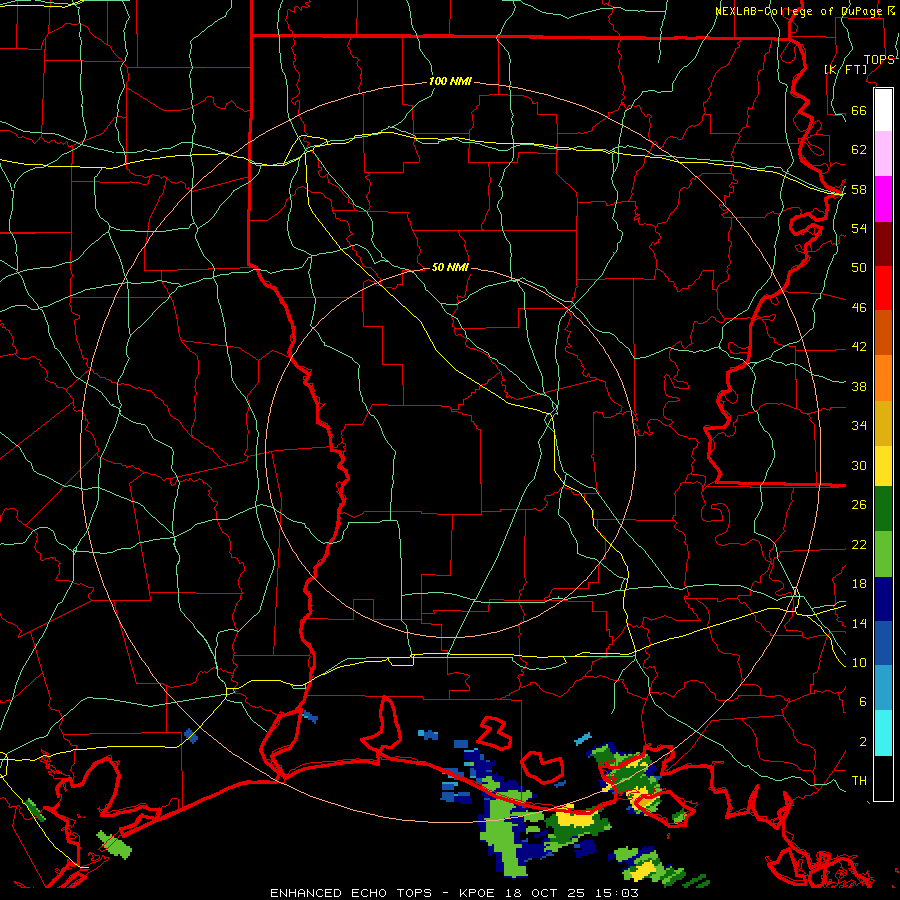The height and width of the screenshot is (900, 900).
Task: Click the bright yellow legend swatch
Action: pos(883,465)
